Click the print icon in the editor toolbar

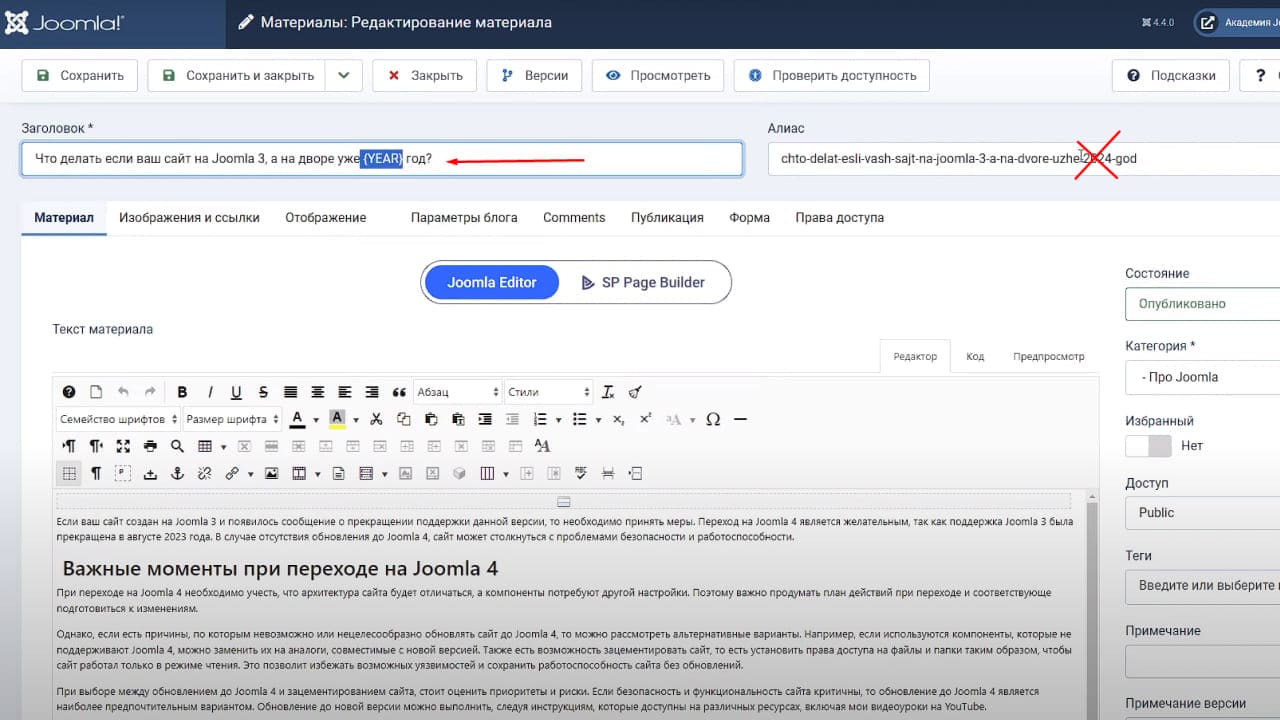(150, 446)
